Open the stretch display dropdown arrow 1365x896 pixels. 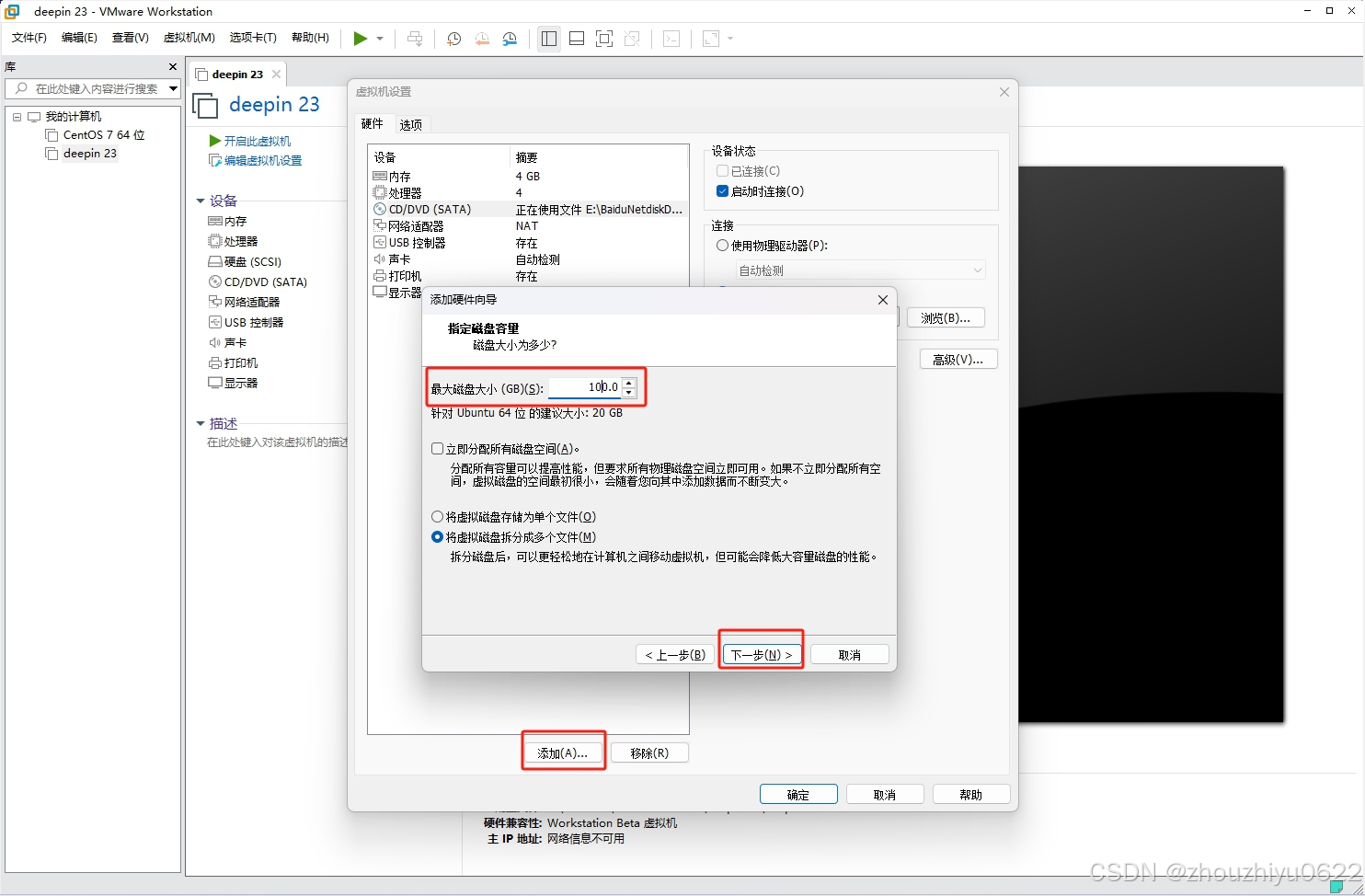point(730,39)
